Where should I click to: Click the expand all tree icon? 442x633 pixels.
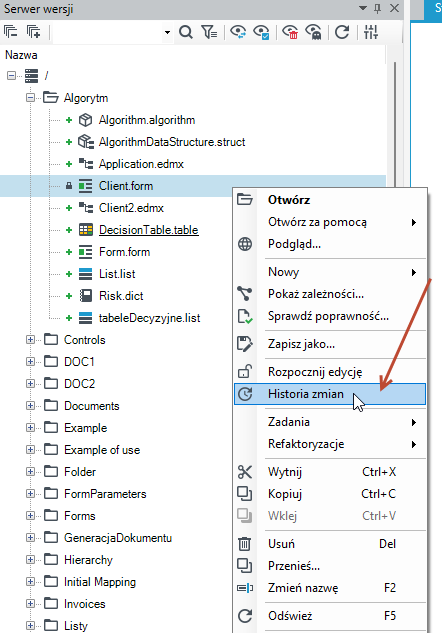point(34,31)
